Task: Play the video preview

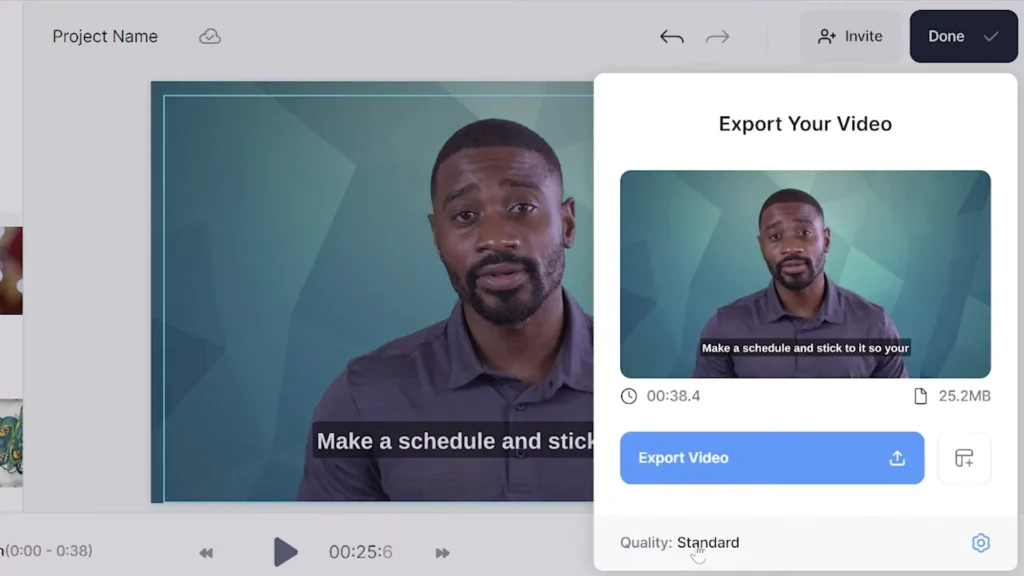Action: point(285,552)
